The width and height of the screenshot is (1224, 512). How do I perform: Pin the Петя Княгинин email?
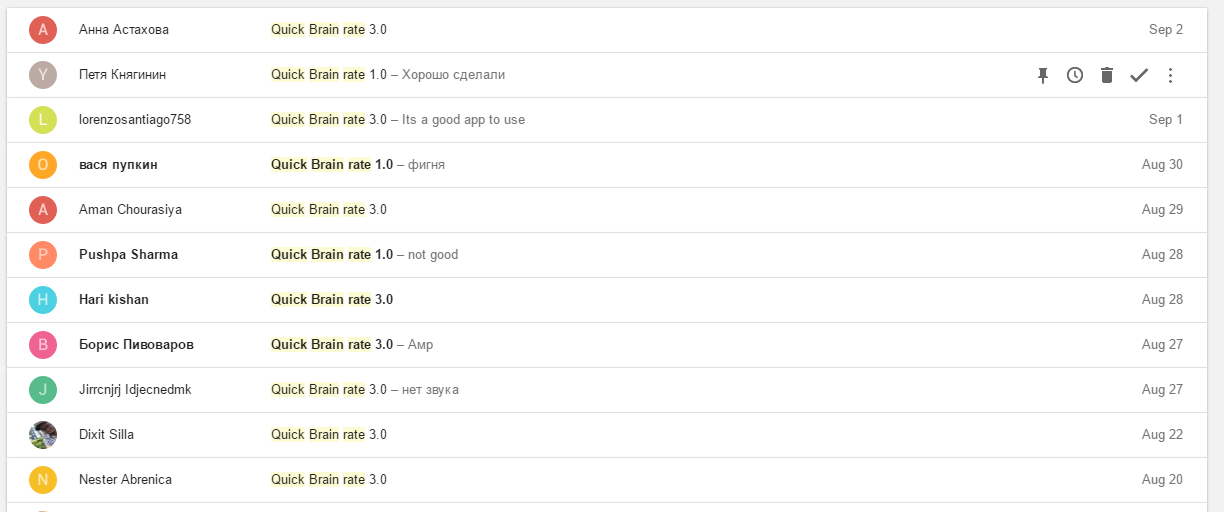(1043, 75)
